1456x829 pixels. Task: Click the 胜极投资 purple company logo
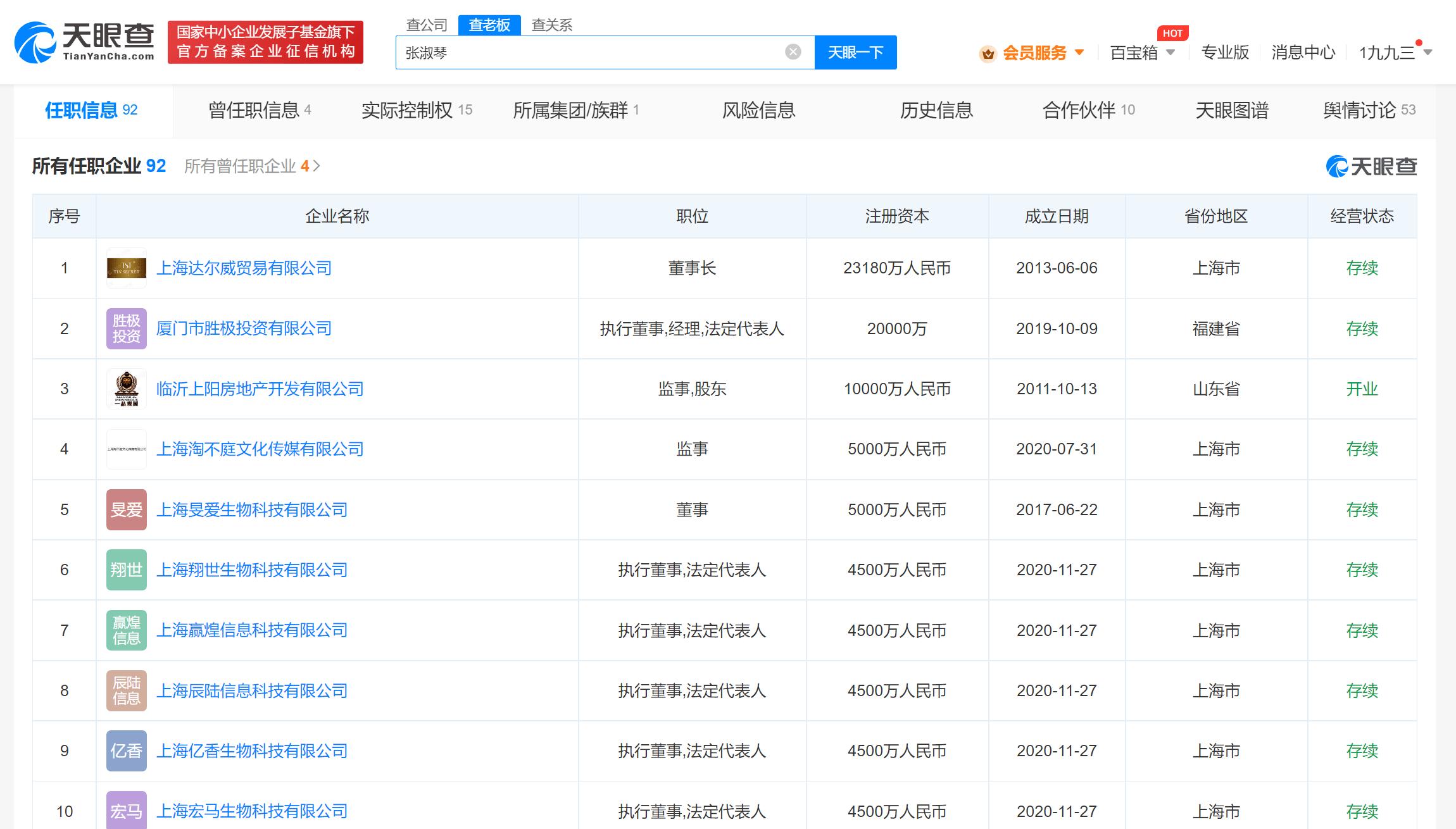[x=126, y=328]
